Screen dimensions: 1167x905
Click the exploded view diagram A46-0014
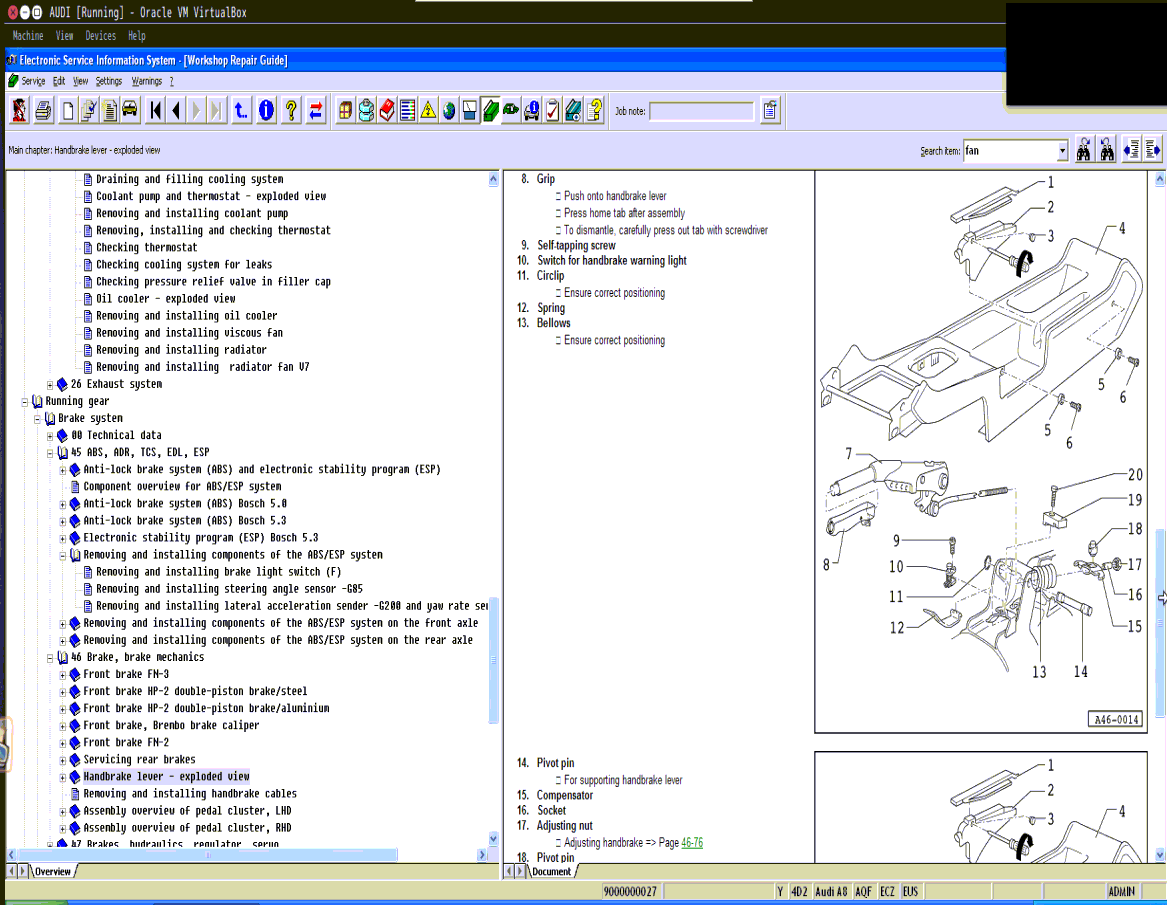point(981,452)
